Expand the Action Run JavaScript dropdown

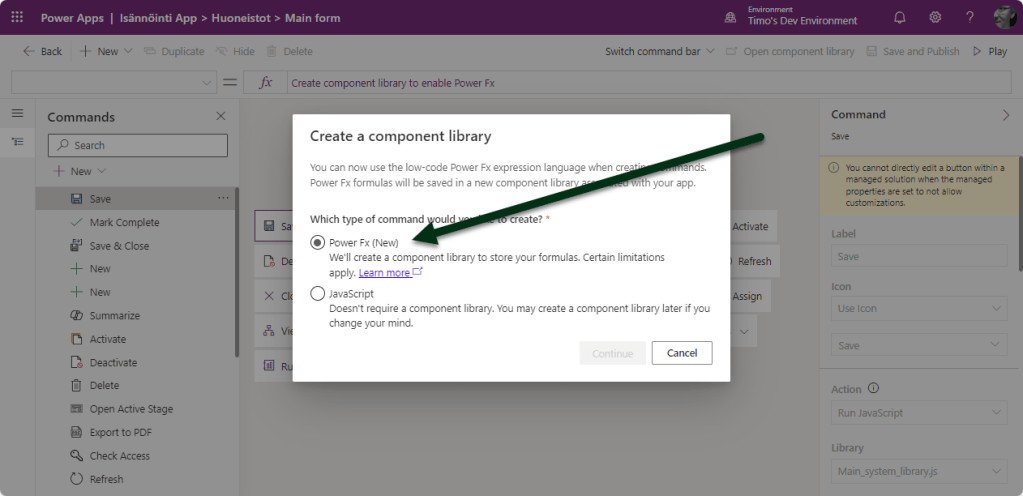coord(919,413)
